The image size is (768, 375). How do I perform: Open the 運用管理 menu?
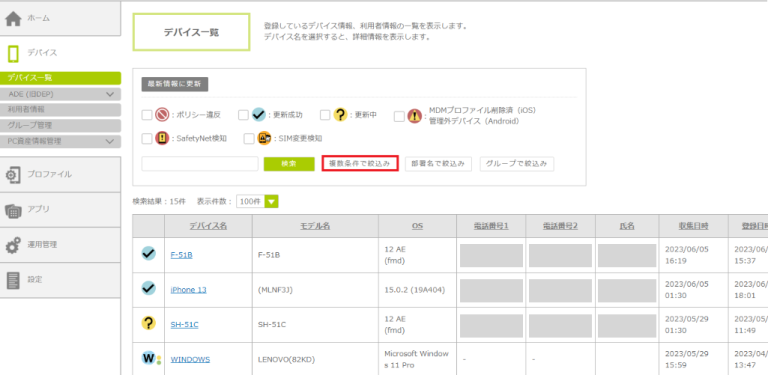(x=60, y=245)
